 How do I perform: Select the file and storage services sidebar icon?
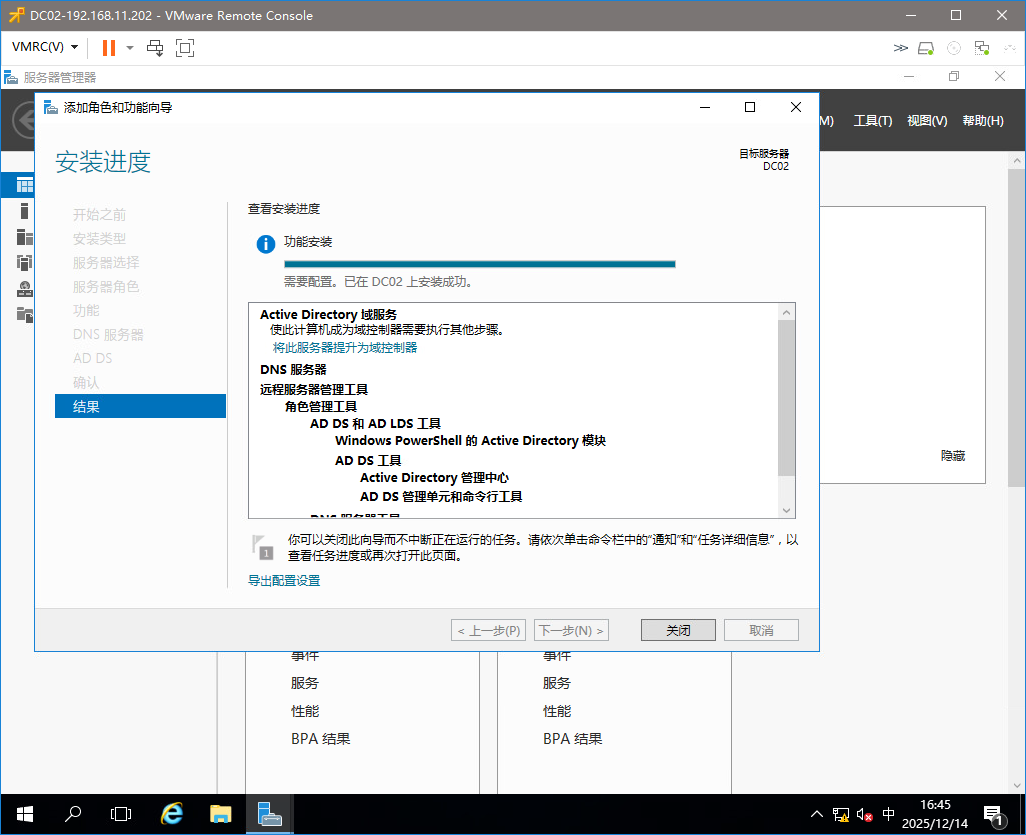point(25,315)
